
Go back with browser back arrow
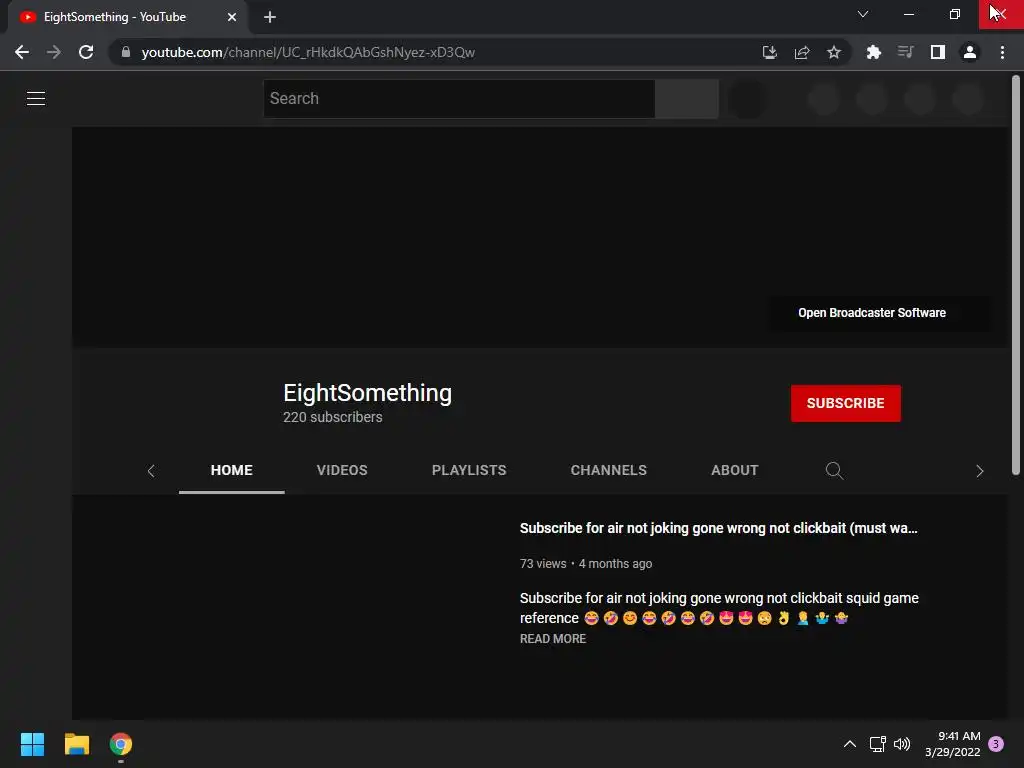coord(22,52)
